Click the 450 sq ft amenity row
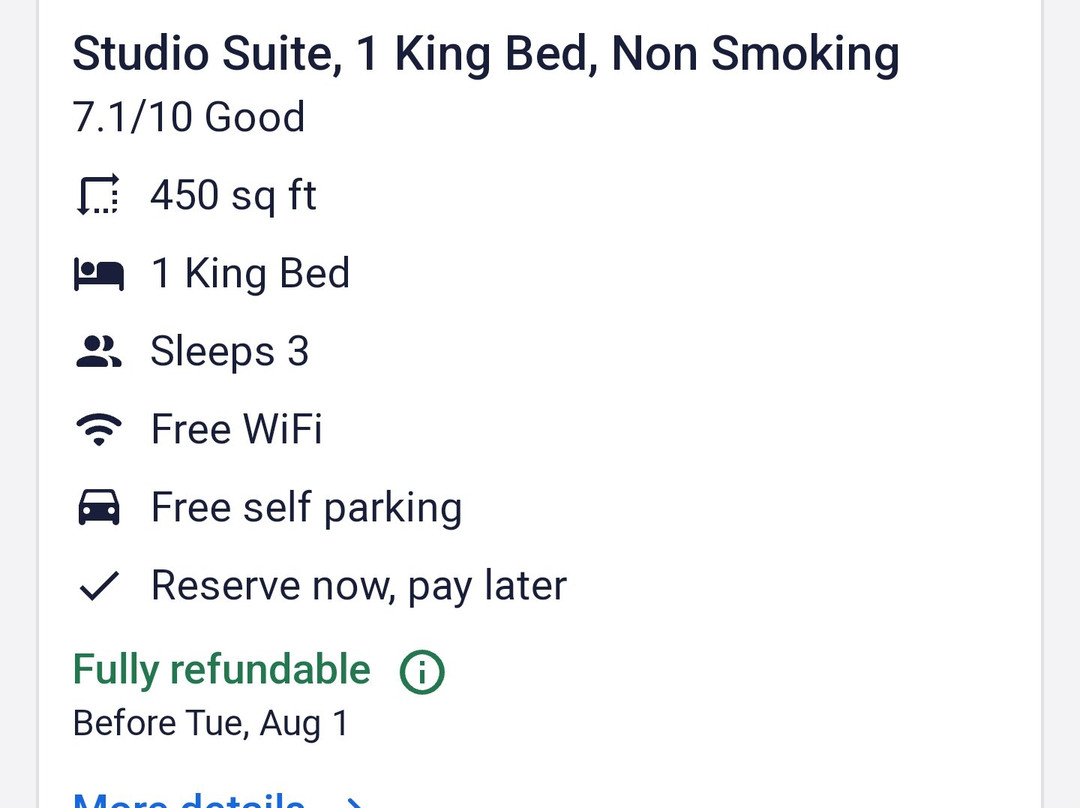1080x808 pixels. 233,195
